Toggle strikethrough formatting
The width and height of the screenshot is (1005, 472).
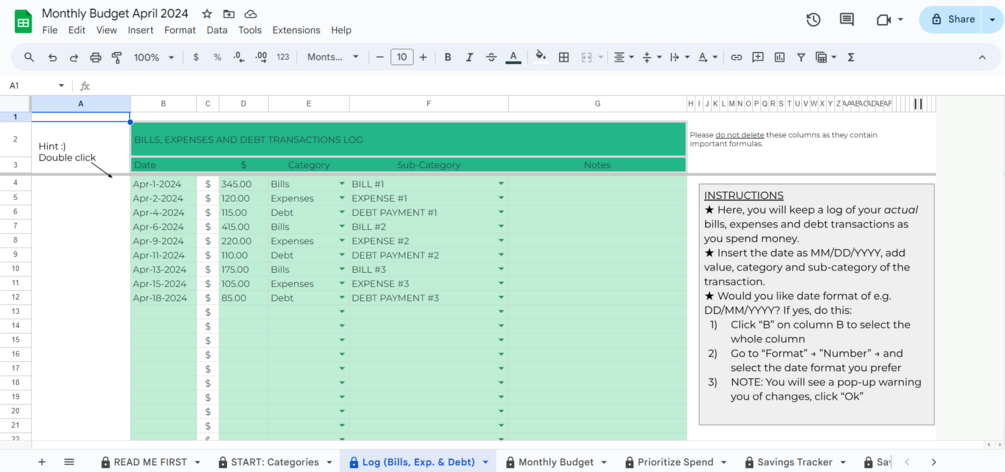pos(491,57)
